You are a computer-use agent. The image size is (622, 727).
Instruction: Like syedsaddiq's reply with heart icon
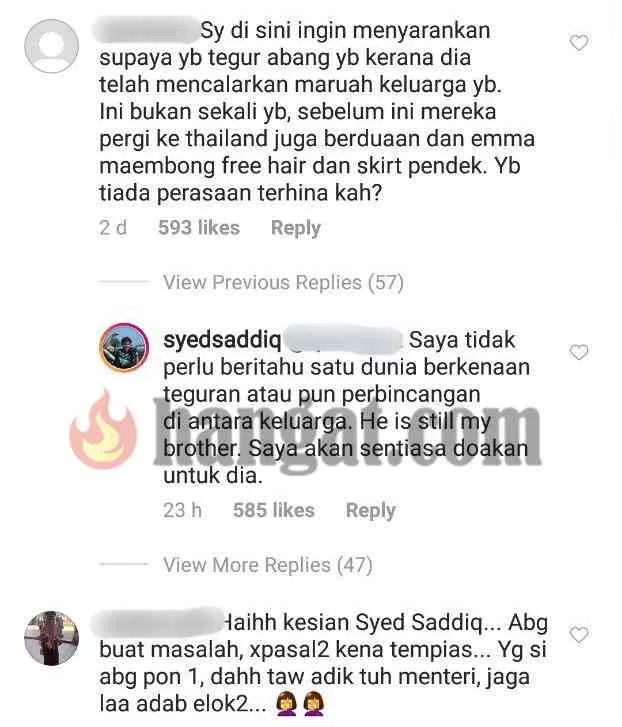pyautogui.click(x=578, y=352)
